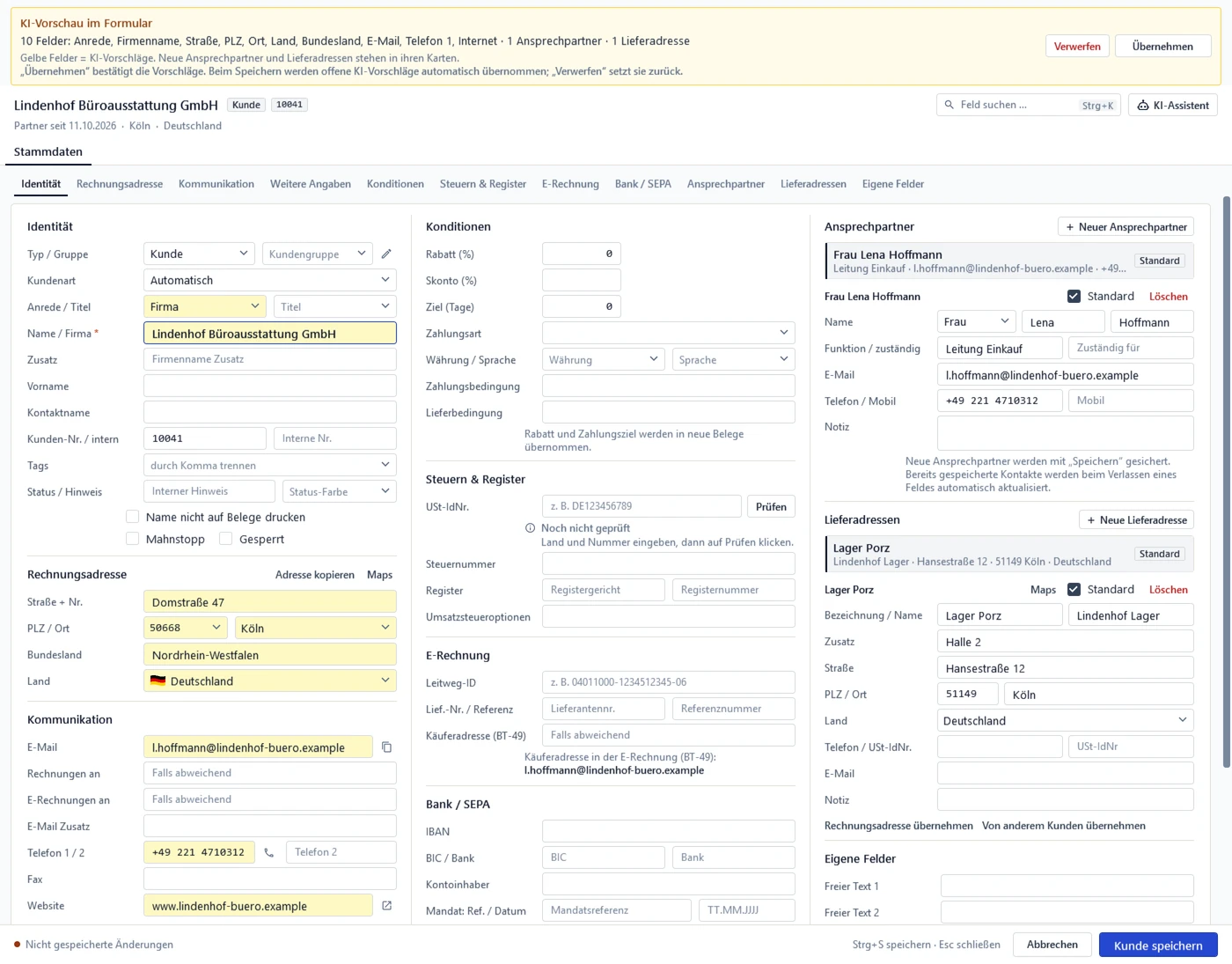Click the Prüfen button for USt-IdNr.

(x=771, y=506)
